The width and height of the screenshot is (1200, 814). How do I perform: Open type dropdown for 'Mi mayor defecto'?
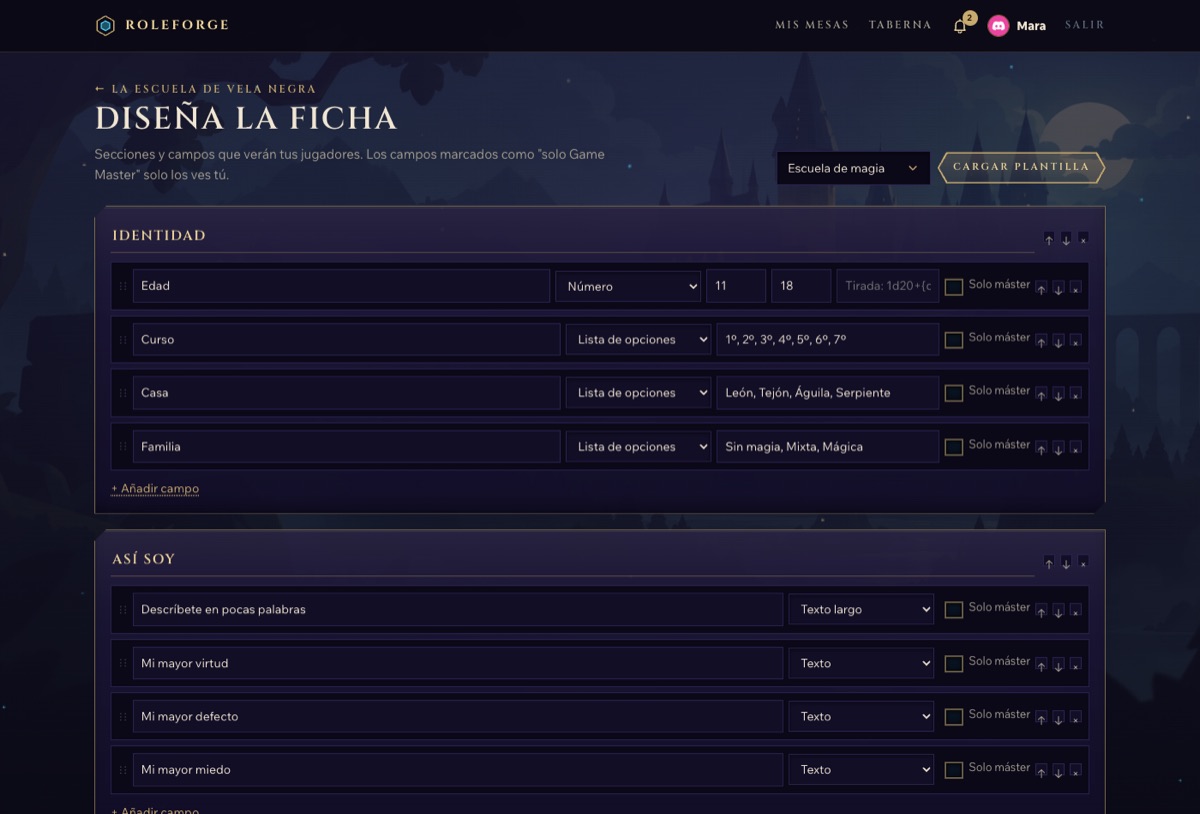pos(861,716)
